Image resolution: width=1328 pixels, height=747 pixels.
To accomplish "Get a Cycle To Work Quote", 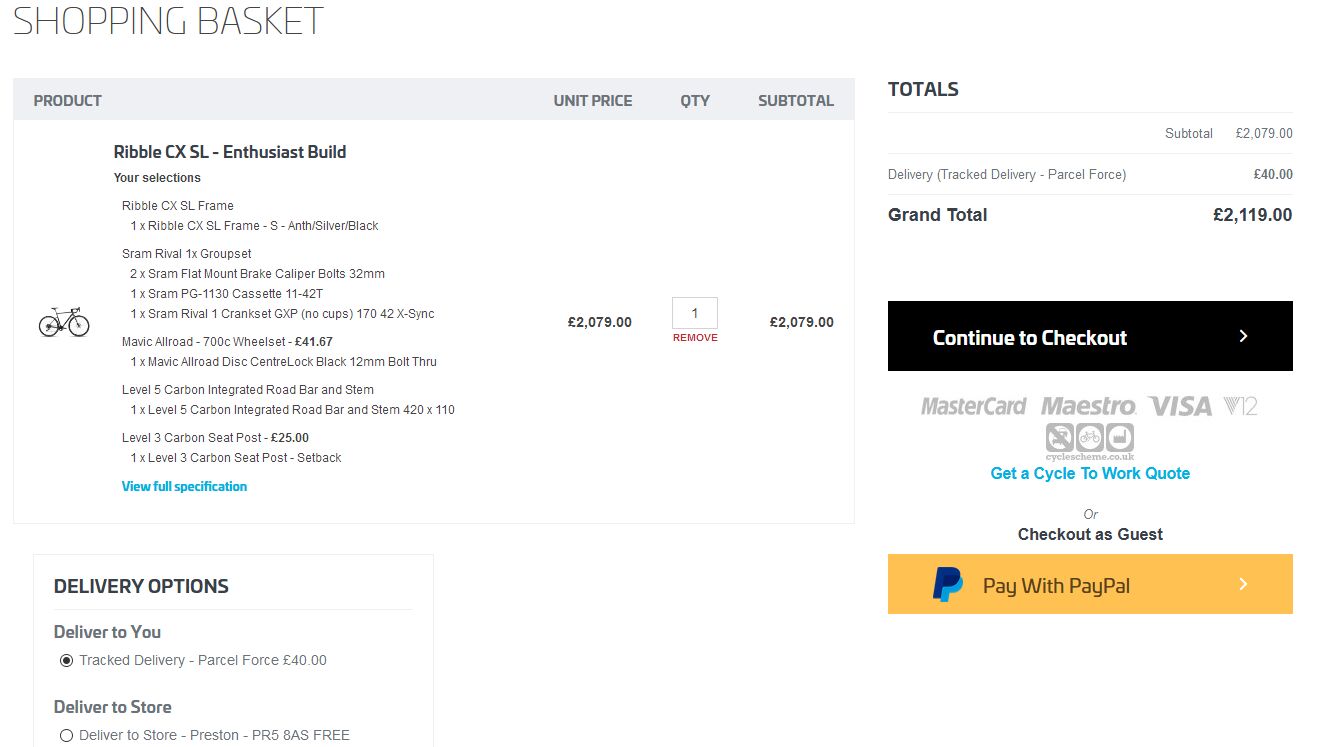I will pos(1090,473).
